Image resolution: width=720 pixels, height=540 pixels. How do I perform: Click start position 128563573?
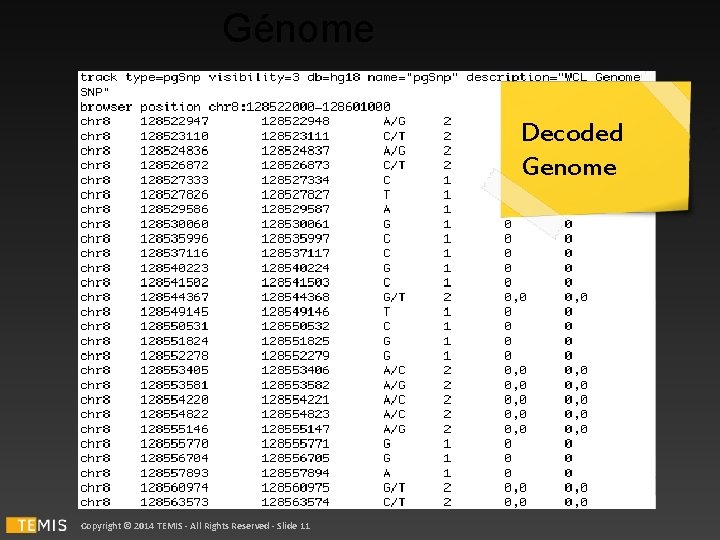tap(174, 502)
